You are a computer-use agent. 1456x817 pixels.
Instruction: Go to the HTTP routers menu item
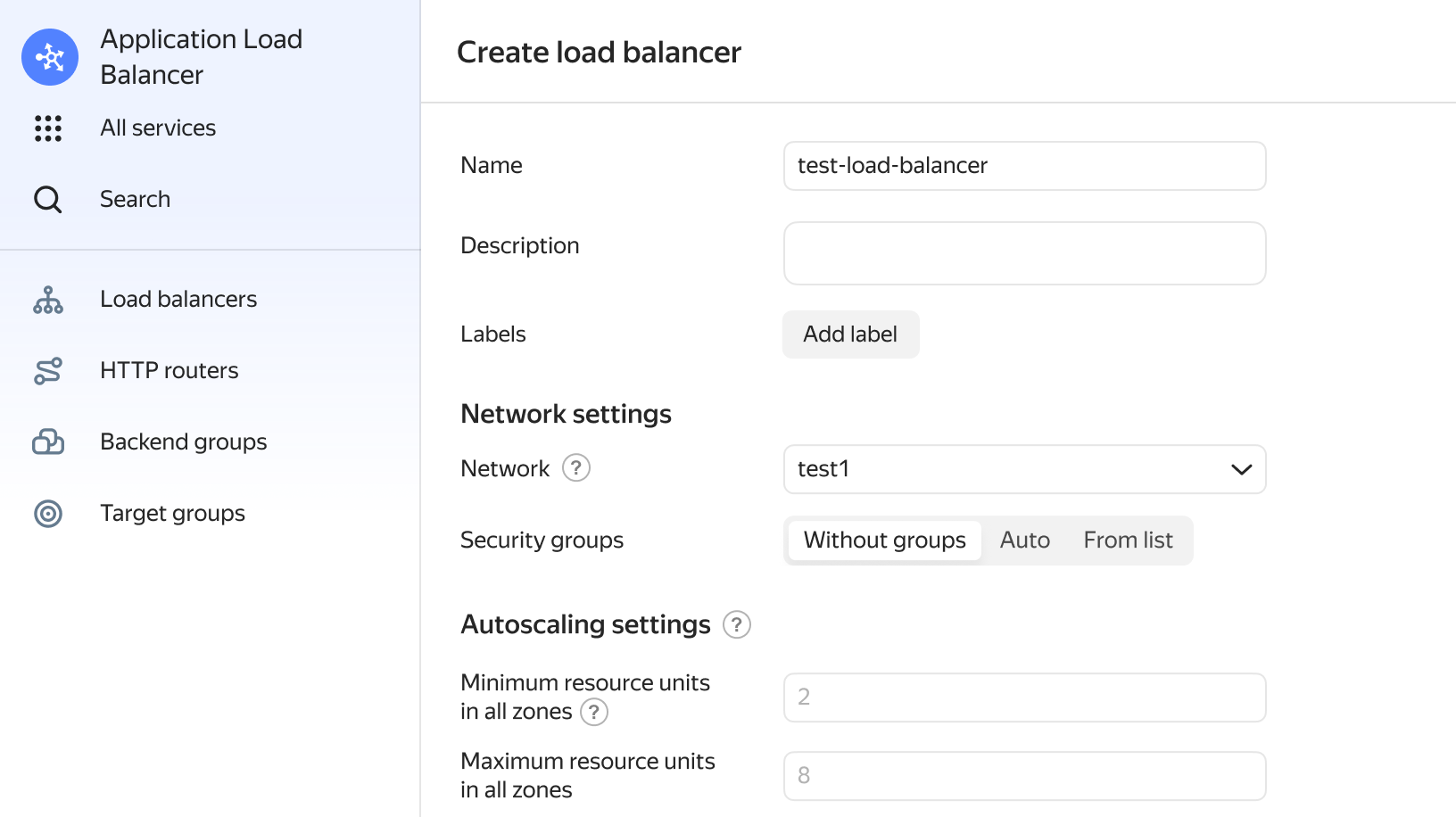(170, 371)
